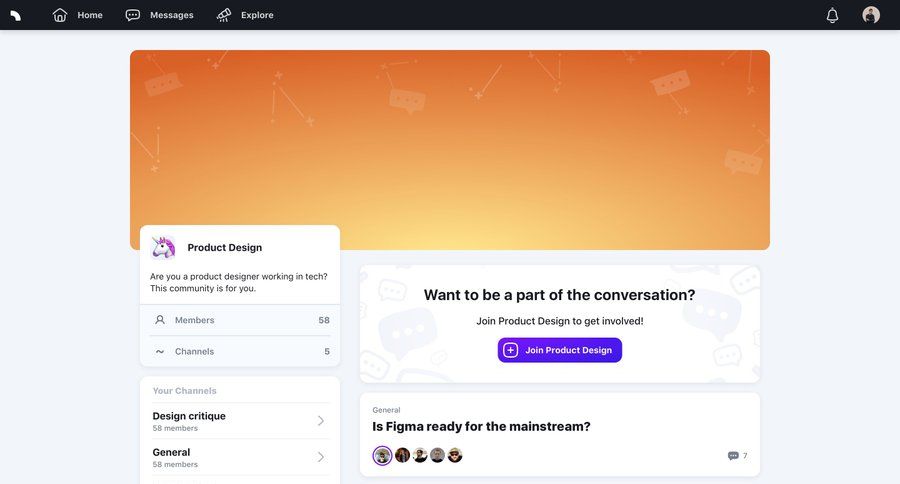Click the Product Design unicorn icon
The width and height of the screenshot is (900, 484).
163,248
